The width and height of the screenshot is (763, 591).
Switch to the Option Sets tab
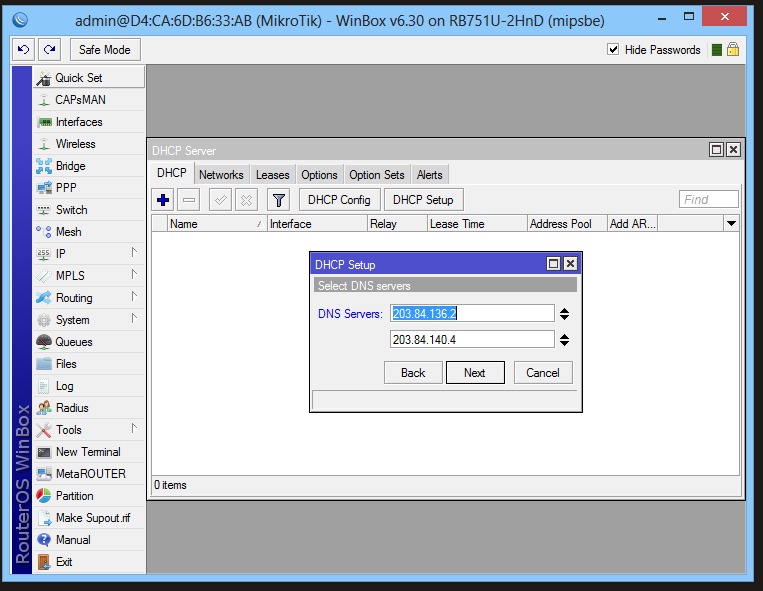coord(377,175)
